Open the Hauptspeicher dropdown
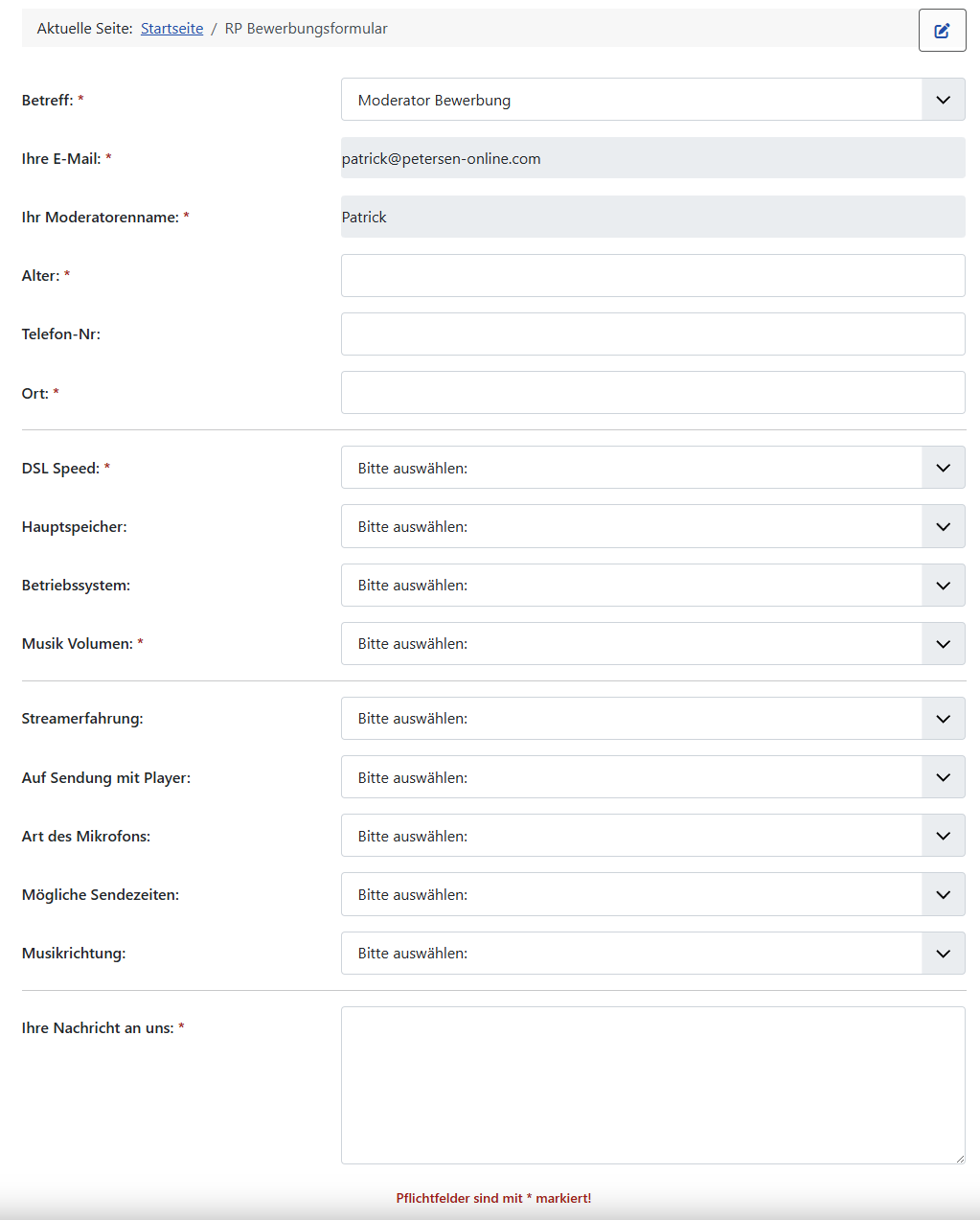Screen dimensions: 980x1220 (x=632, y=526)
